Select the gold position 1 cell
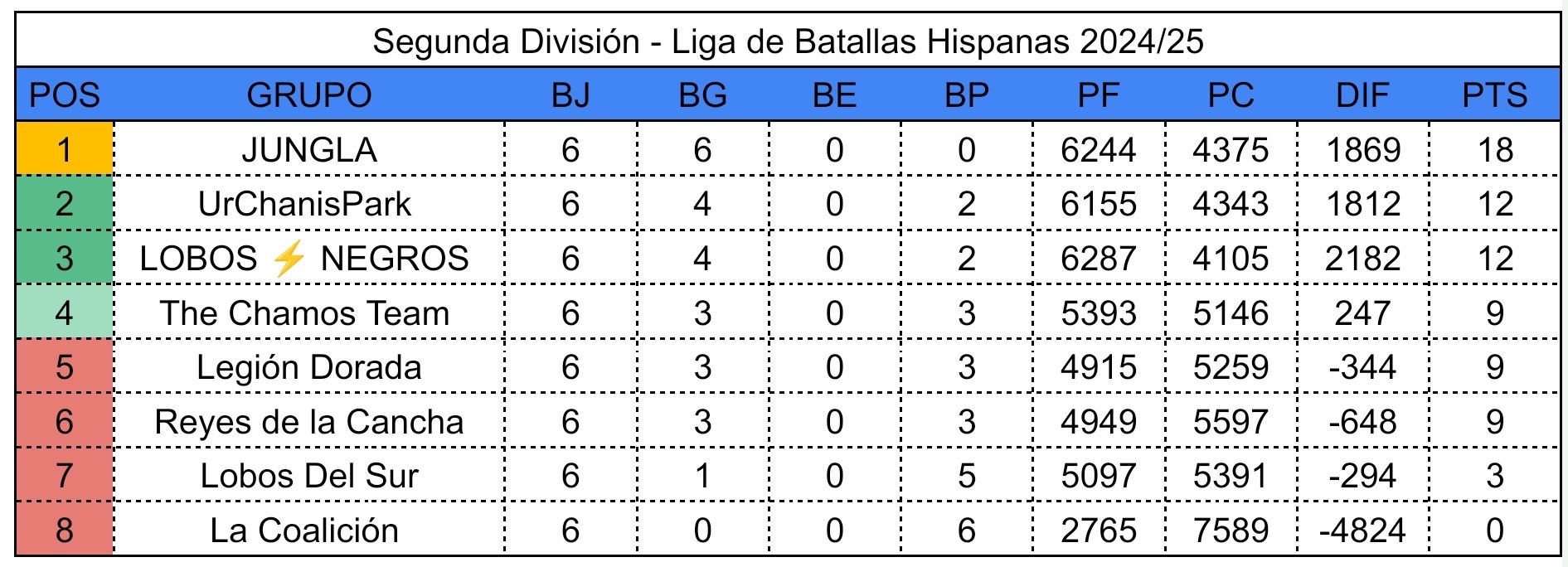1568x567 pixels. 64,149
